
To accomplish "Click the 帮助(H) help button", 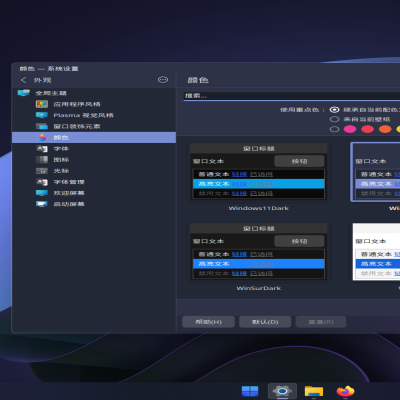I will click(208, 322).
